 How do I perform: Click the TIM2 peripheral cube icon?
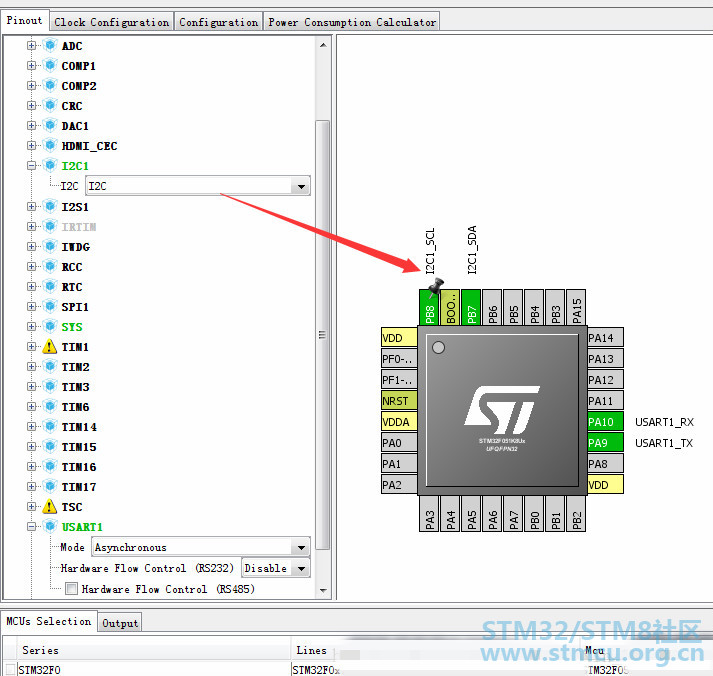tap(50, 366)
